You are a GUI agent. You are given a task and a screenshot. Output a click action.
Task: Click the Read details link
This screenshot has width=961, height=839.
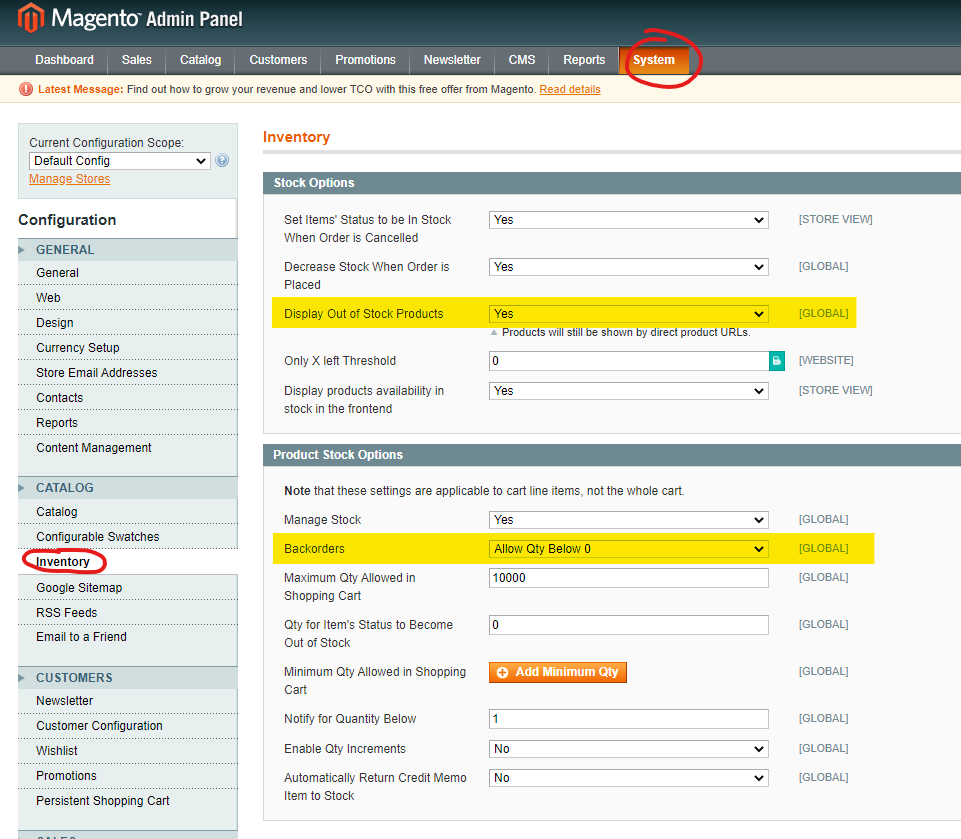click(x=570, y=89)
